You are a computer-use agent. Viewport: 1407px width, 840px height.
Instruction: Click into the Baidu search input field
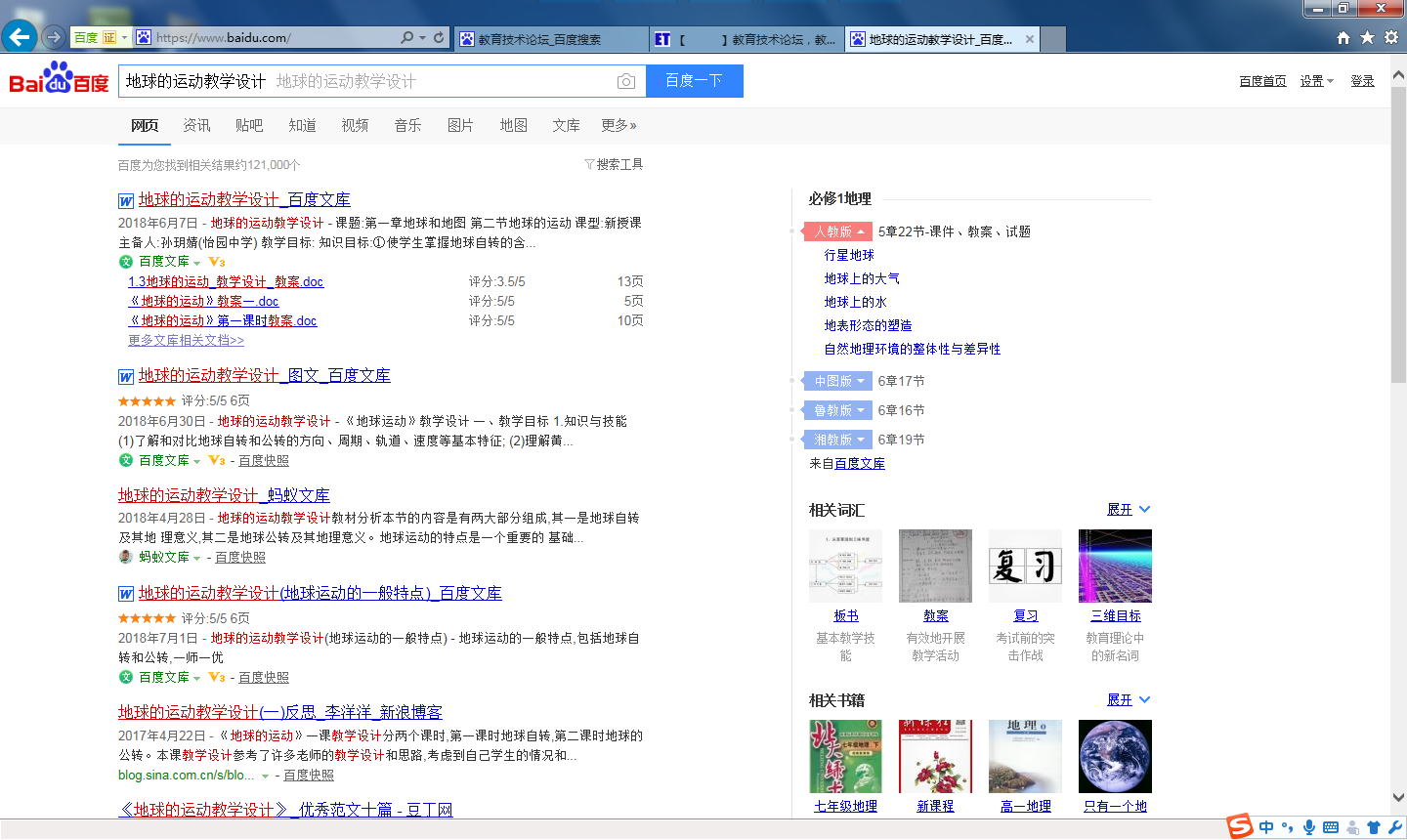381,81
